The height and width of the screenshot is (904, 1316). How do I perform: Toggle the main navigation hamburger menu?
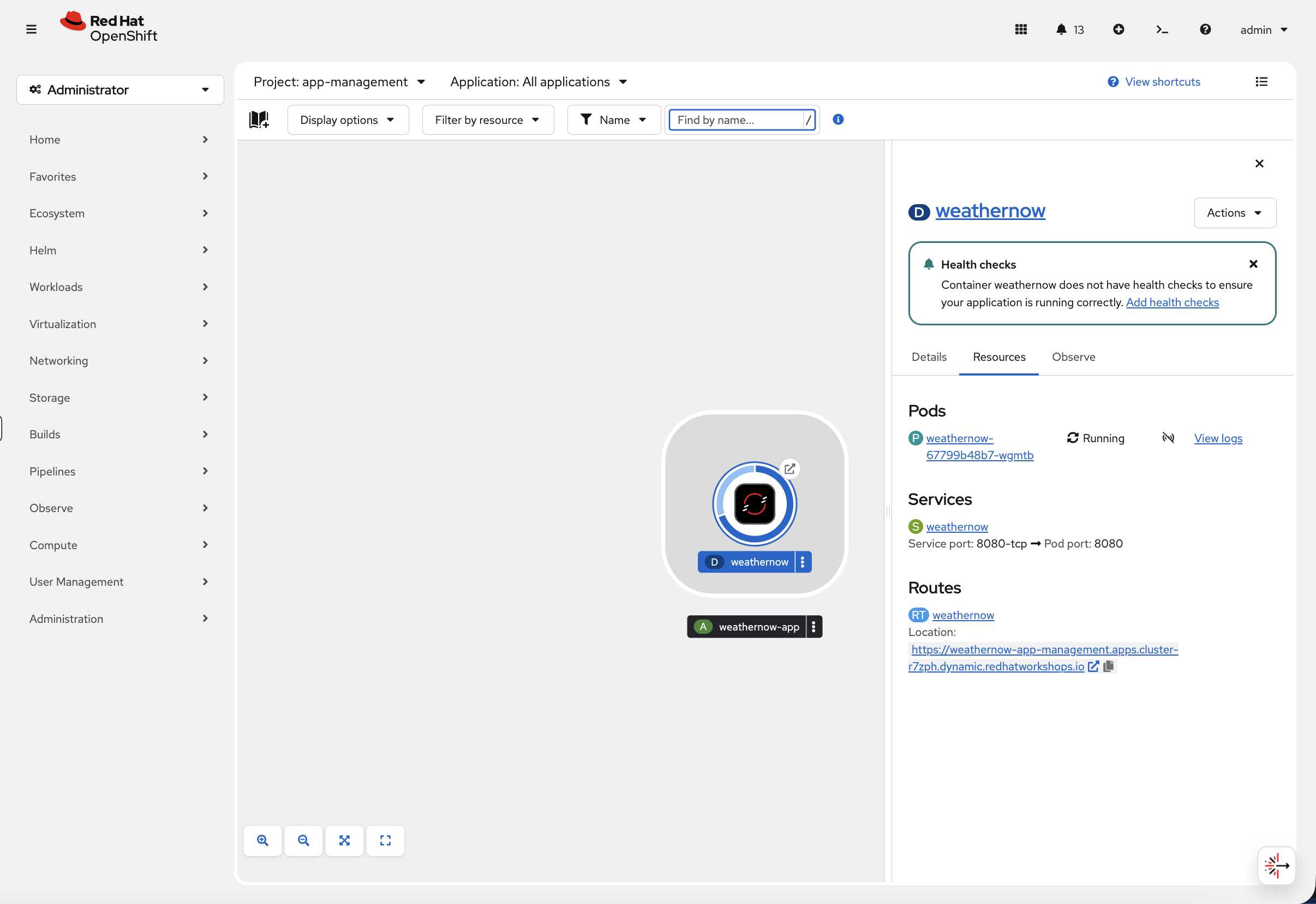(31, 29)
